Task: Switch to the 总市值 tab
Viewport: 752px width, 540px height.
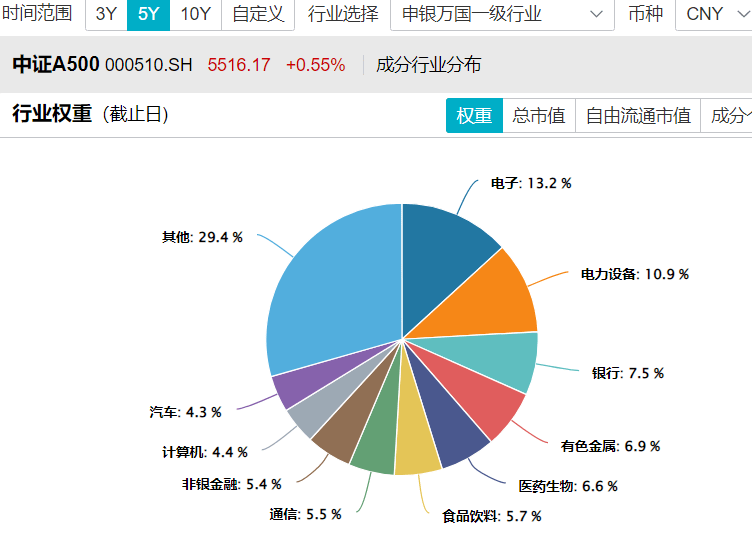Action: (x=539, y=115)
